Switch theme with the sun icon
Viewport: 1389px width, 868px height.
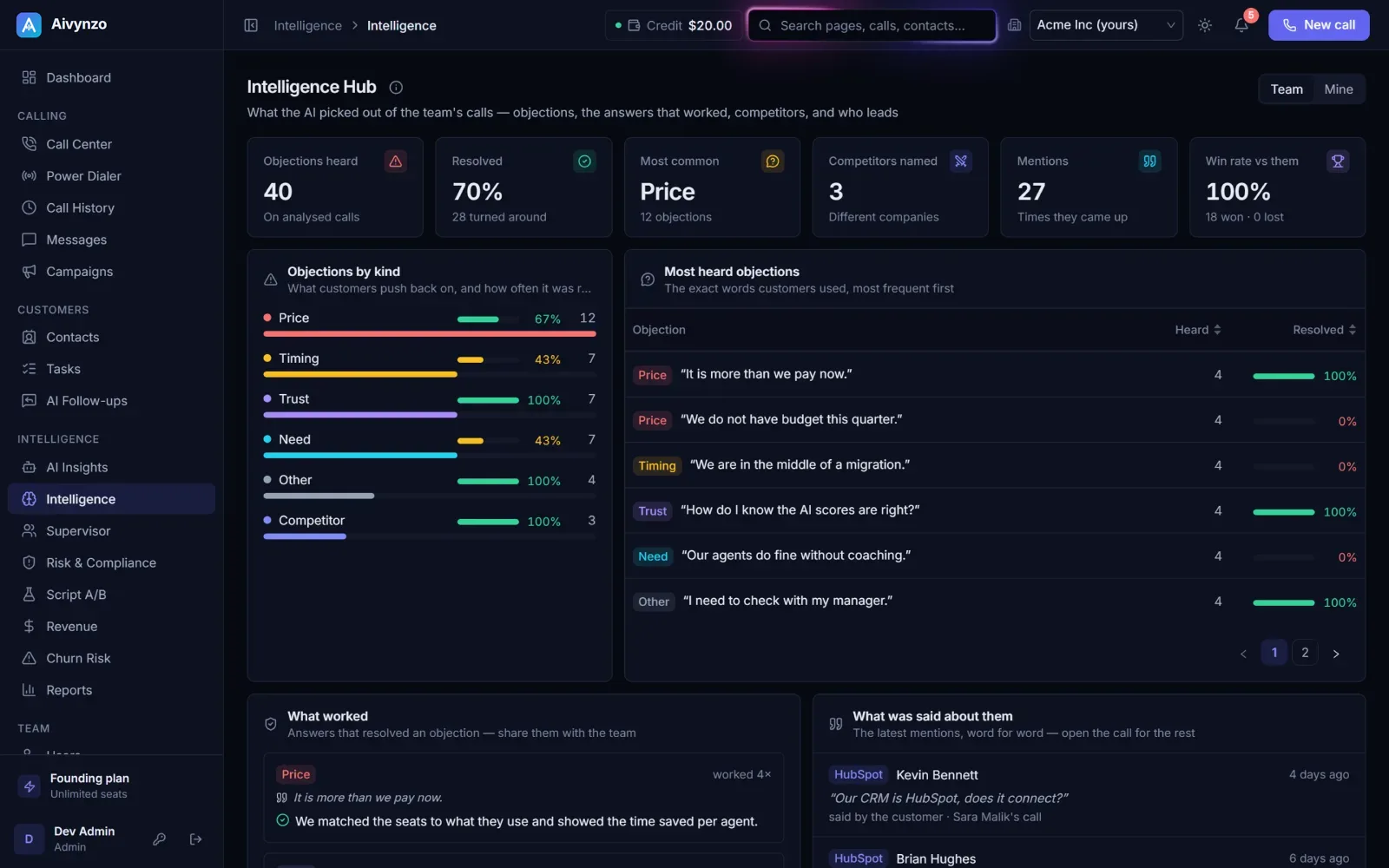1205,25
